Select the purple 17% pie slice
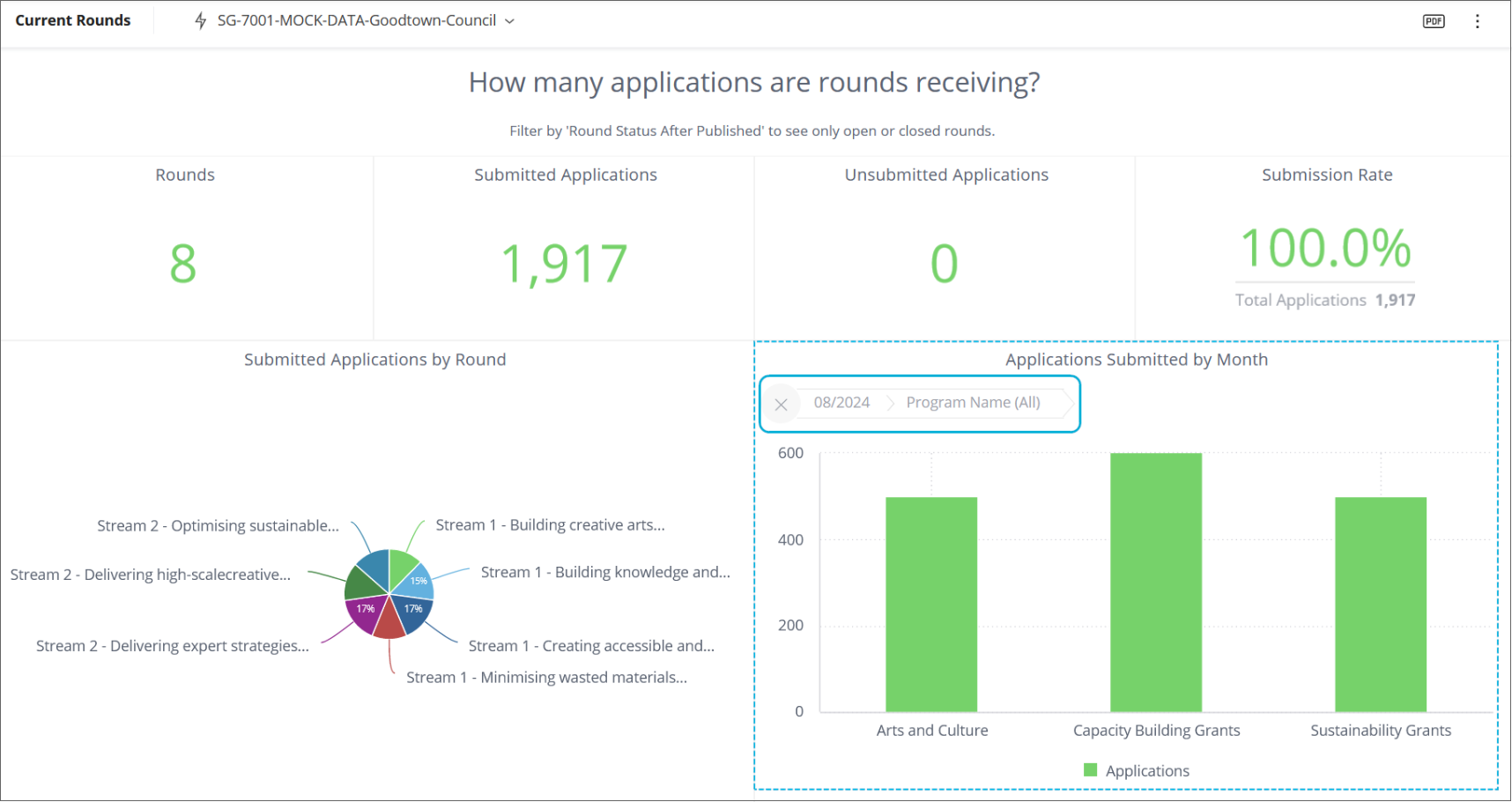 click(x=365, y=612)
